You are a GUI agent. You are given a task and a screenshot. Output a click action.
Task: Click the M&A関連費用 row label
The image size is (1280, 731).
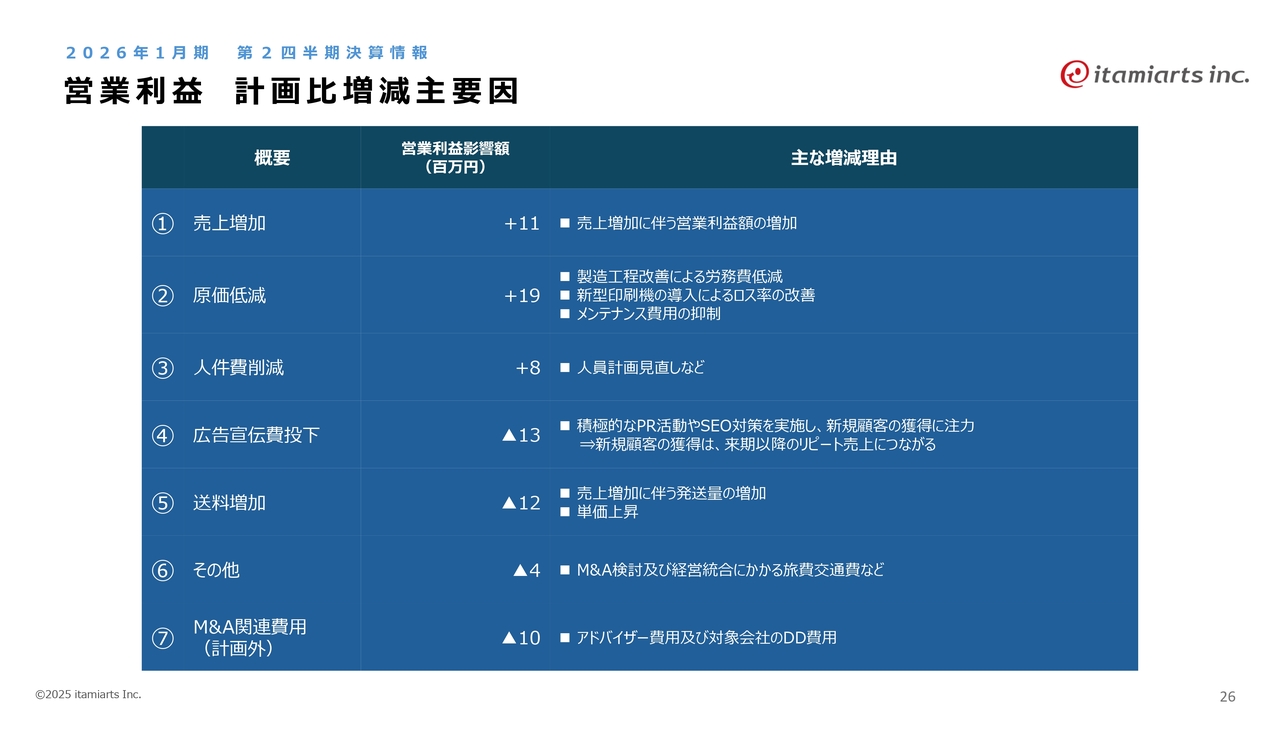click(x=249, y=628)
